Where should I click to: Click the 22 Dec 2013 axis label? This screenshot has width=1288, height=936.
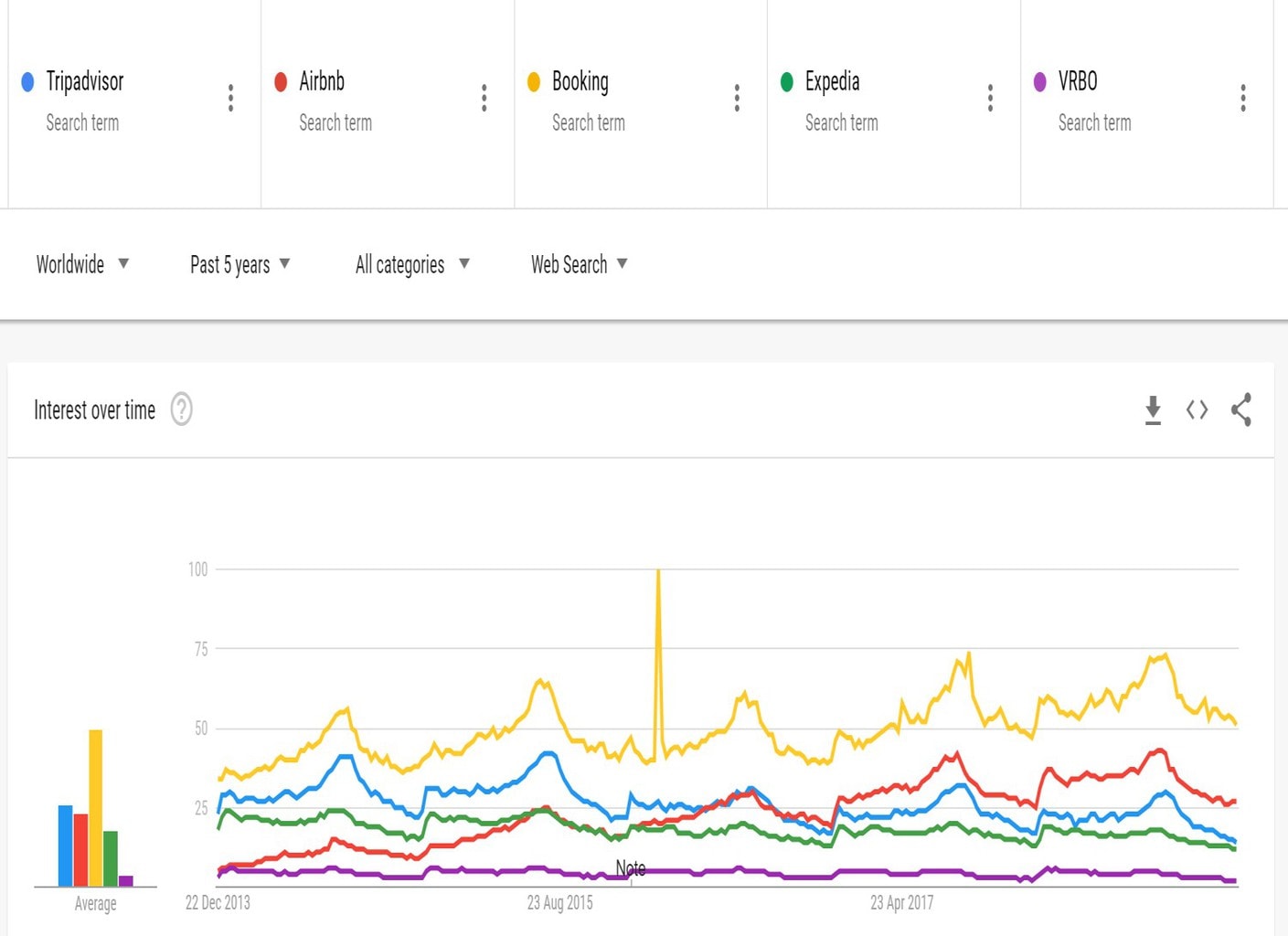click(218, 903)
